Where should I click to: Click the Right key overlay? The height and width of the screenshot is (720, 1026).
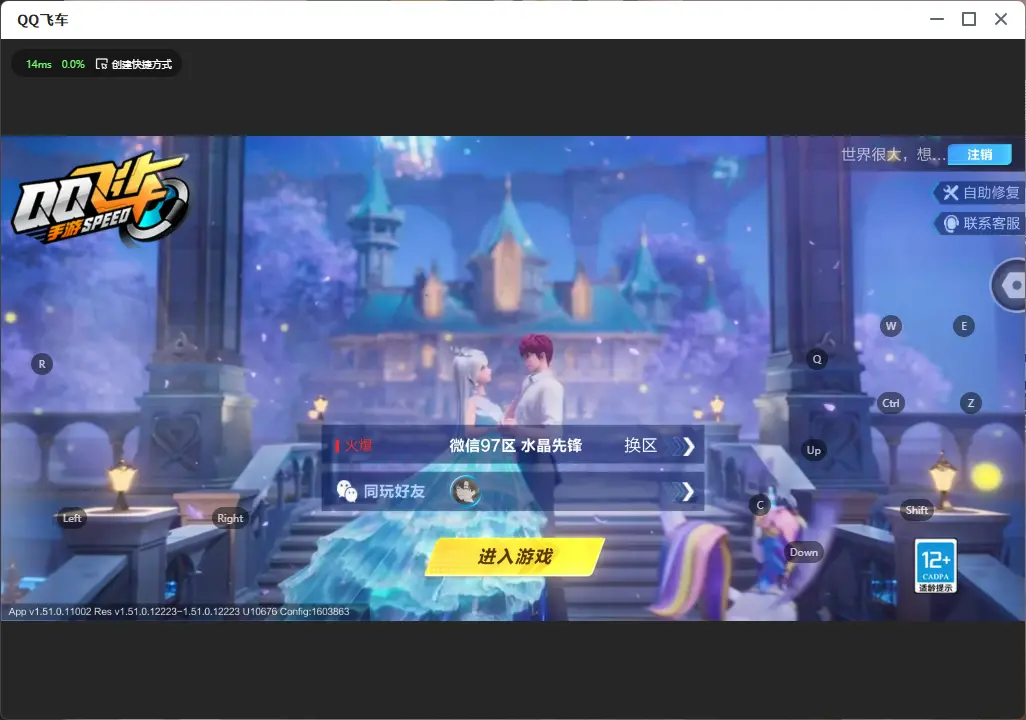230,518
